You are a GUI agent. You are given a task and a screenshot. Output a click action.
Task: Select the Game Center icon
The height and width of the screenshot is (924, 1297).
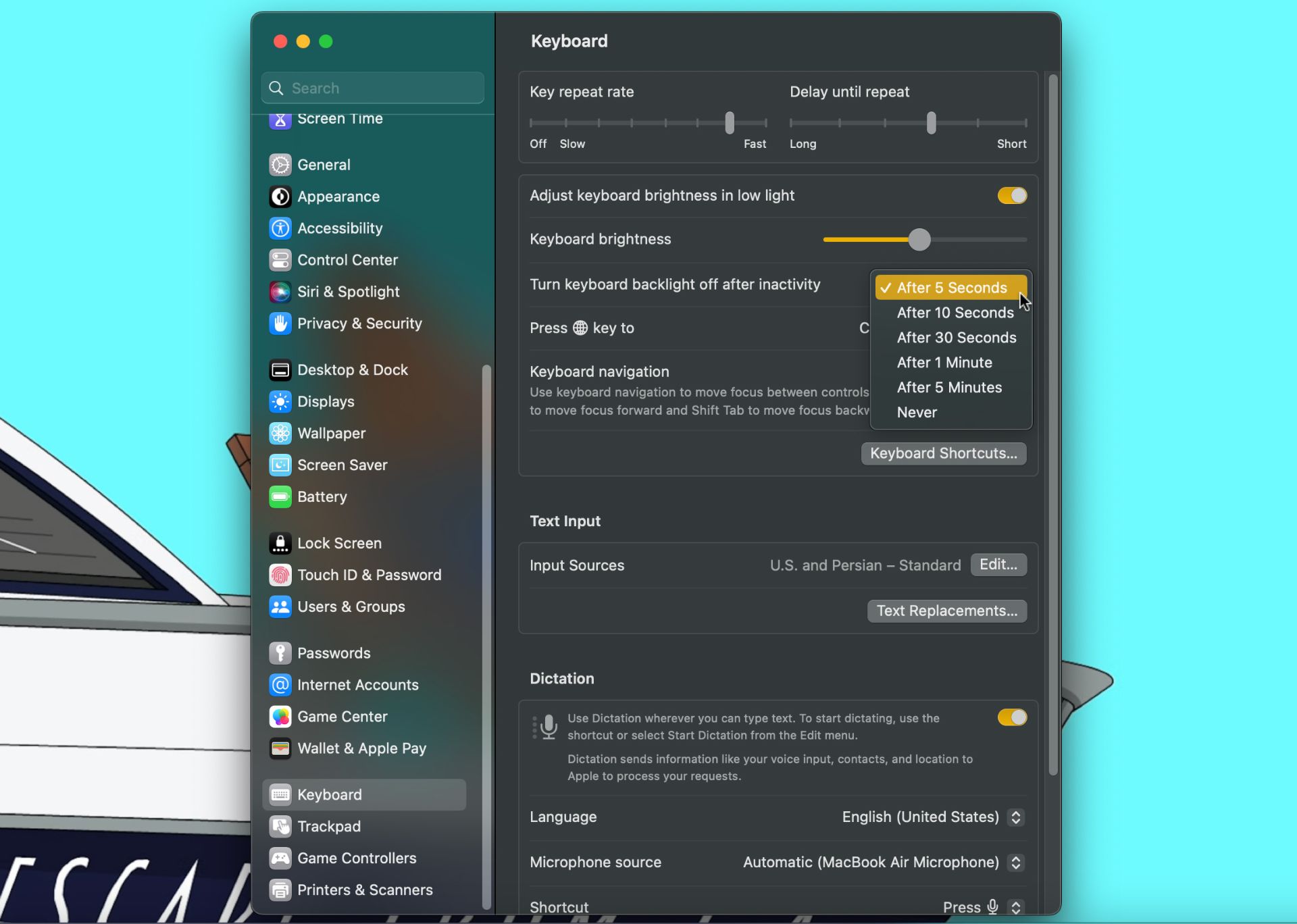tap(280, 717)
